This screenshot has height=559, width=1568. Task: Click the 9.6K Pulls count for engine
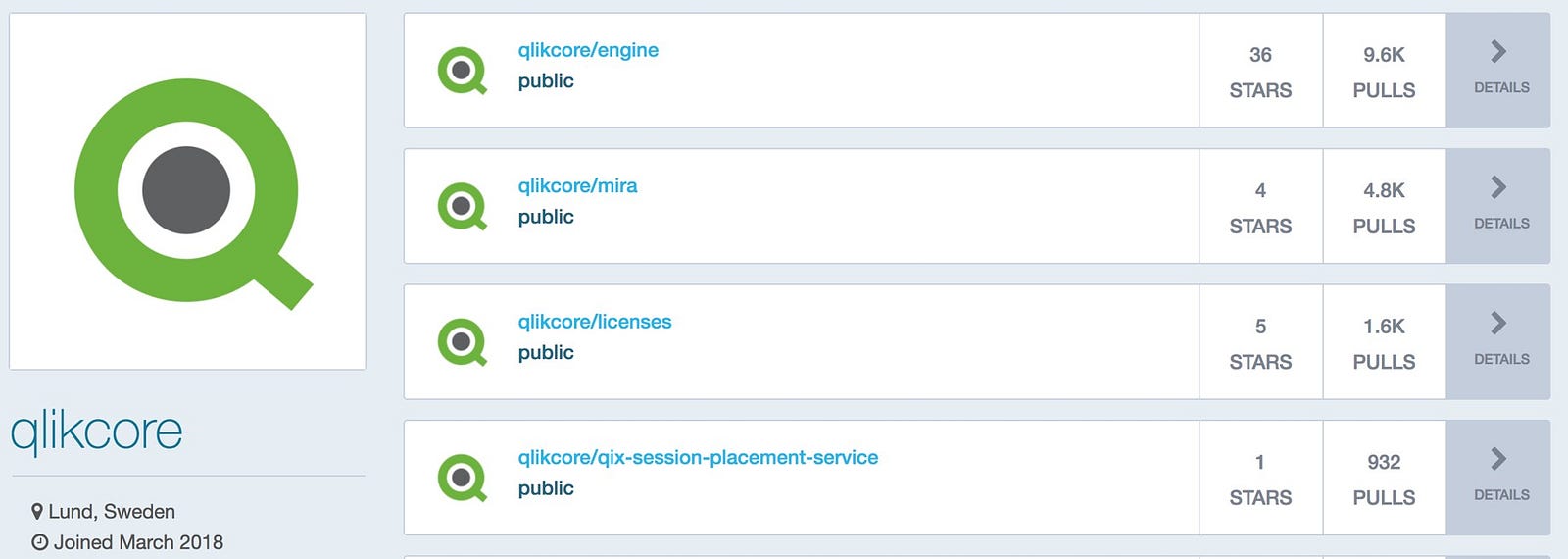(1384, 55)
